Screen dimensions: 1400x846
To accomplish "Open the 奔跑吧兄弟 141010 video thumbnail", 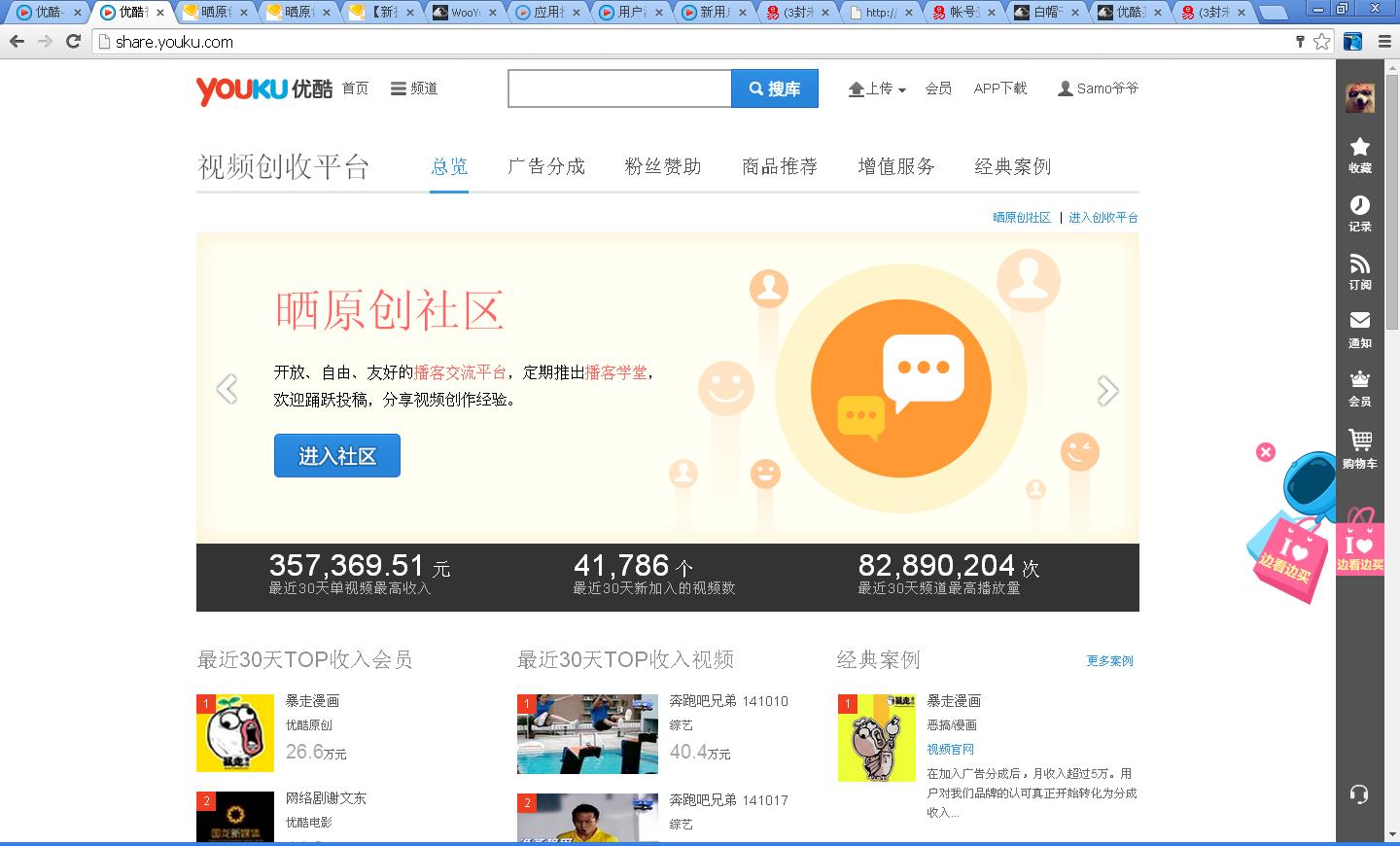I will 587,733.
